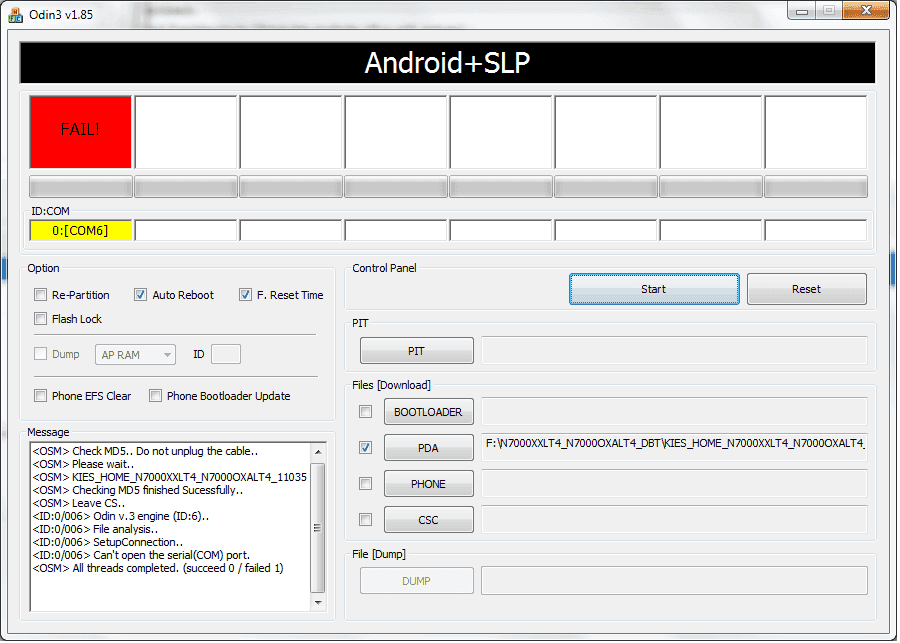The image size is (900, 643).
Task: Click the KIES_HOME_N7000XXLT4 log line
Action: (170, 477)
